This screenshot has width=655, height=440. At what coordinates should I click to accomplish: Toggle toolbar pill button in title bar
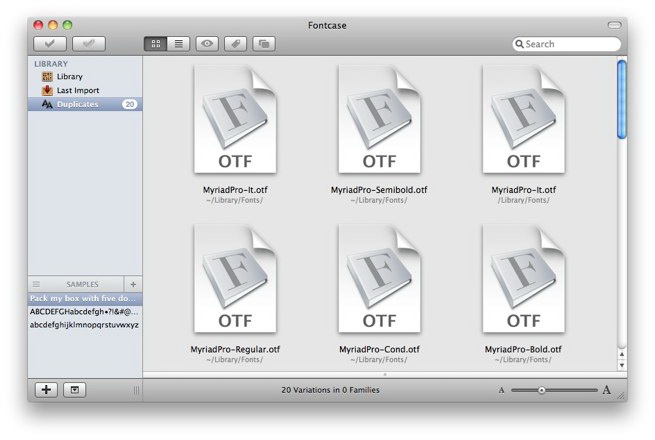pos(614,25)
